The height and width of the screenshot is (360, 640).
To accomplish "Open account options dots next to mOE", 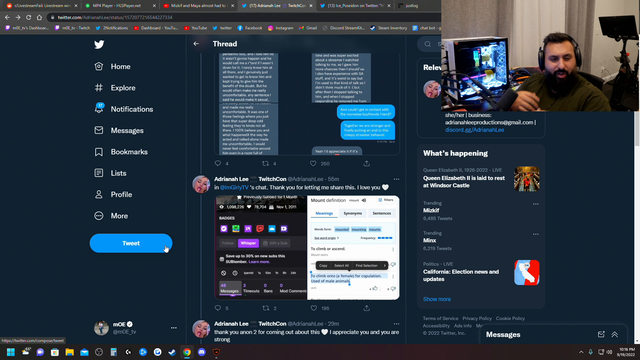I will pyautogui.click(x=174, y=328).
